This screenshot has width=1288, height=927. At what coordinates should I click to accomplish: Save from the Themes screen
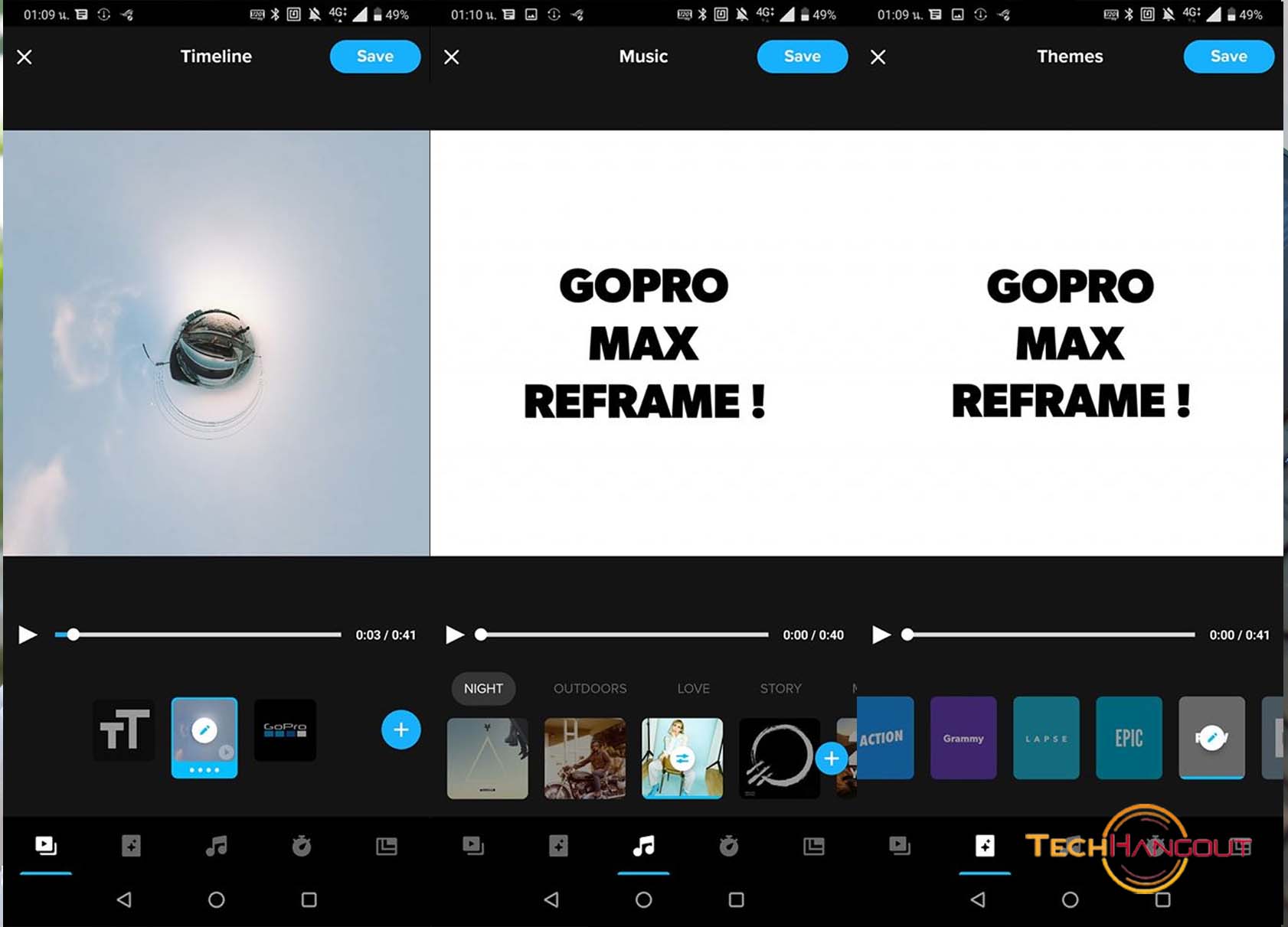pos(1229,57)
